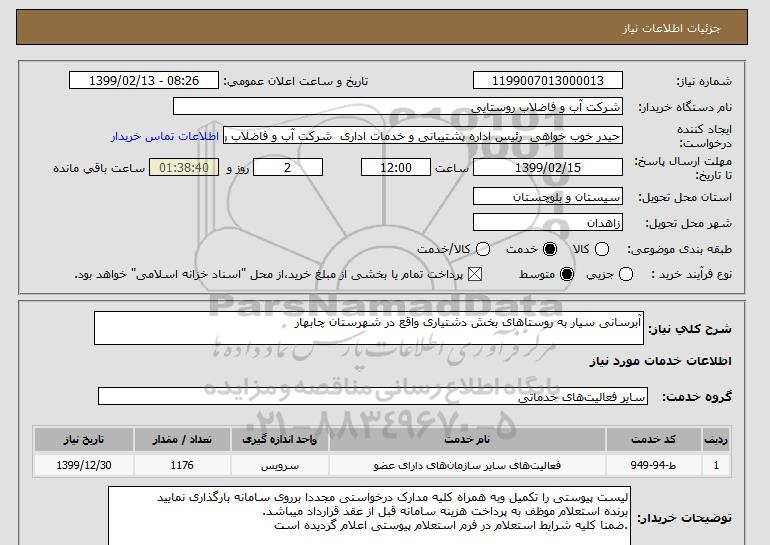Click the طبقه بندی موضوعی label
This screenshot has height=545, width=770.
680,249
